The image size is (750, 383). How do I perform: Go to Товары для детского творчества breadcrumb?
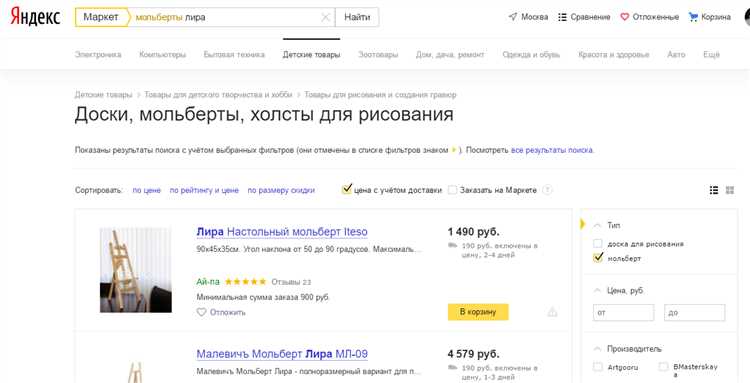point(218,95)
